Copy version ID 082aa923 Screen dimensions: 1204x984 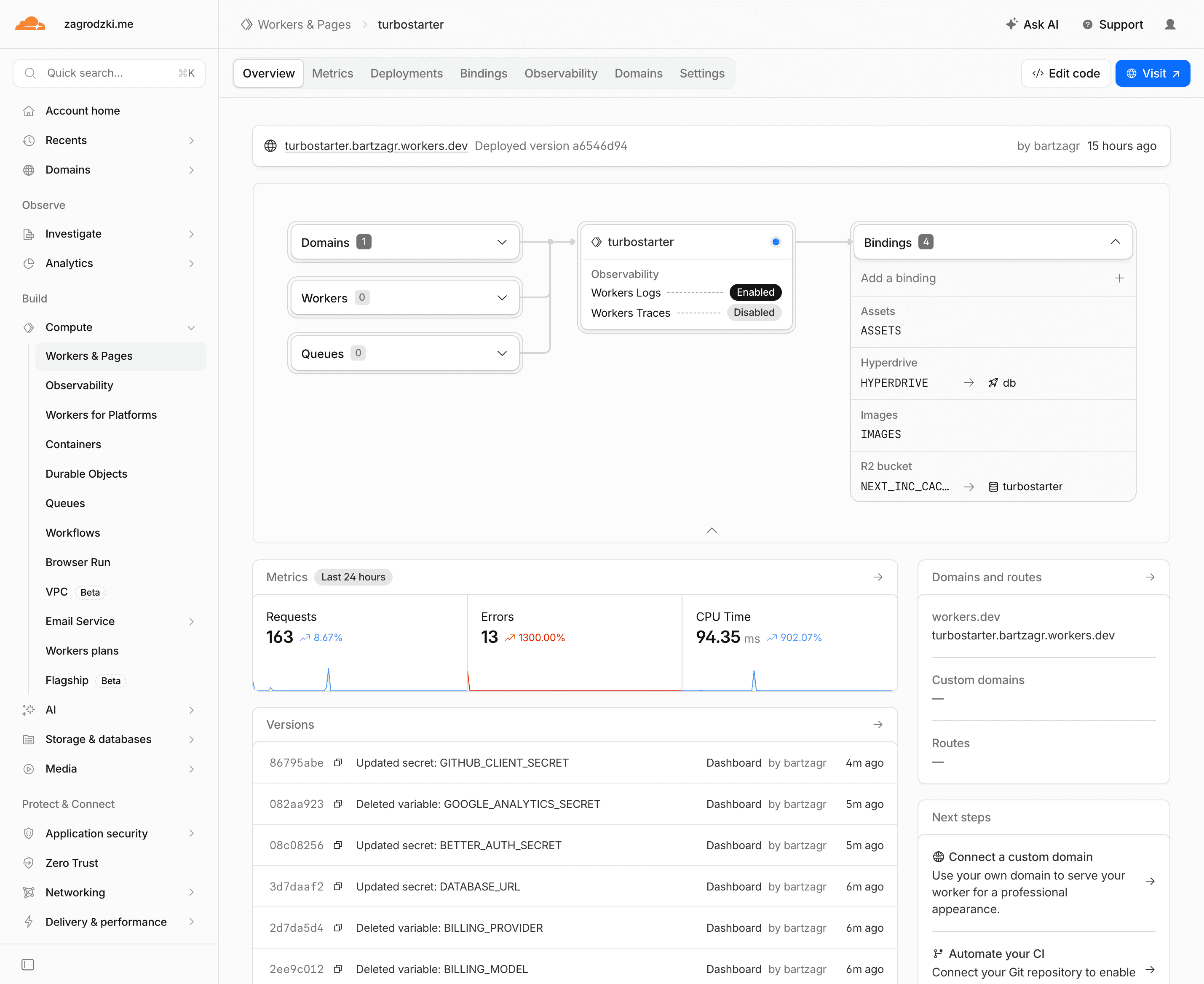pos(338,804)
